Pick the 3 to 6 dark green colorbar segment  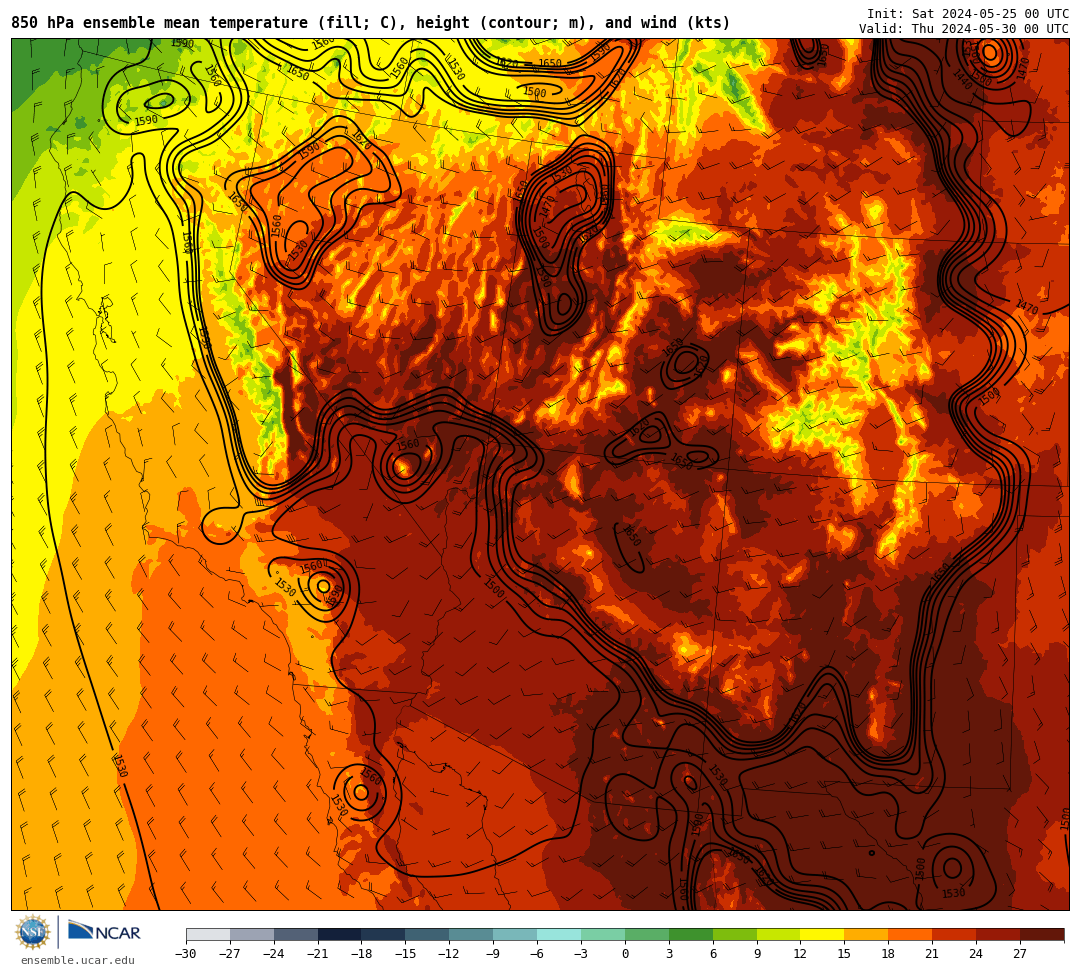[691, 934]
